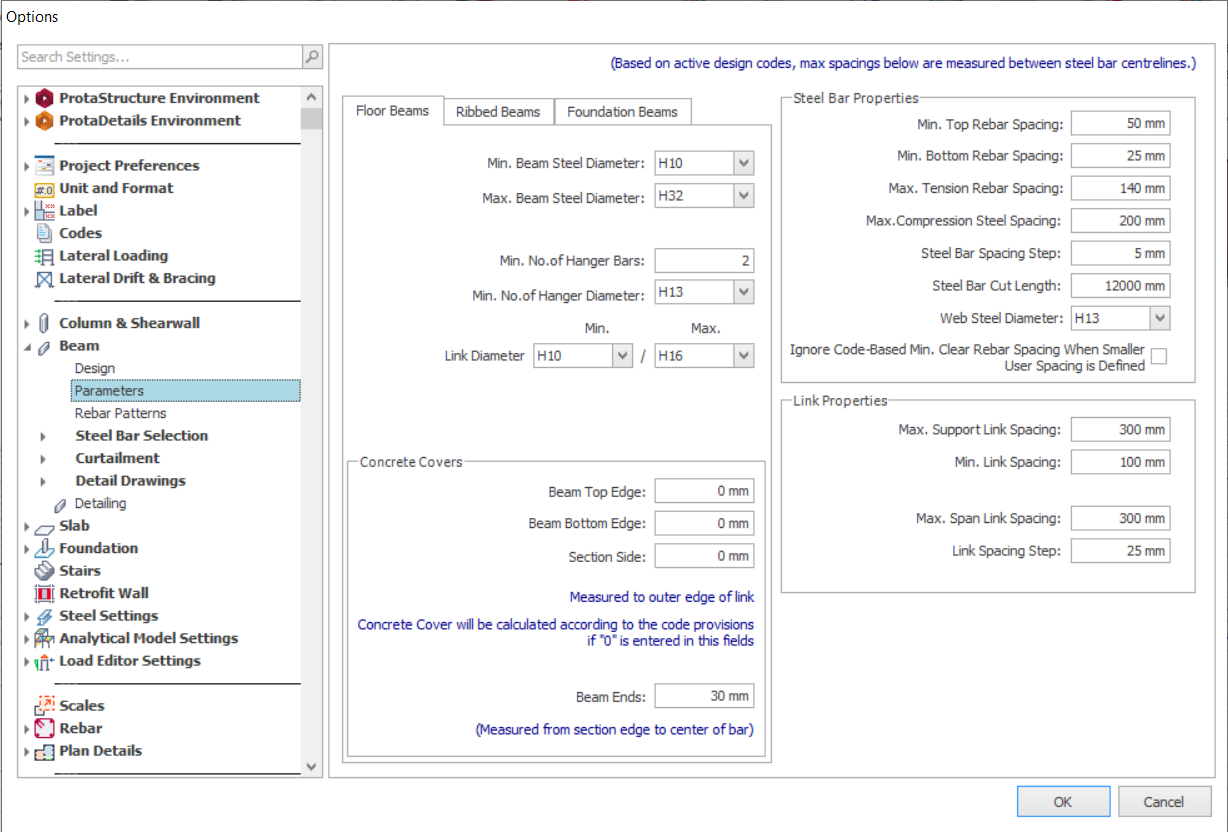Image resolution: width=1228 pixels, height=832 pixels.
Task: Click the Codes document icon
Action: (44, 233)
